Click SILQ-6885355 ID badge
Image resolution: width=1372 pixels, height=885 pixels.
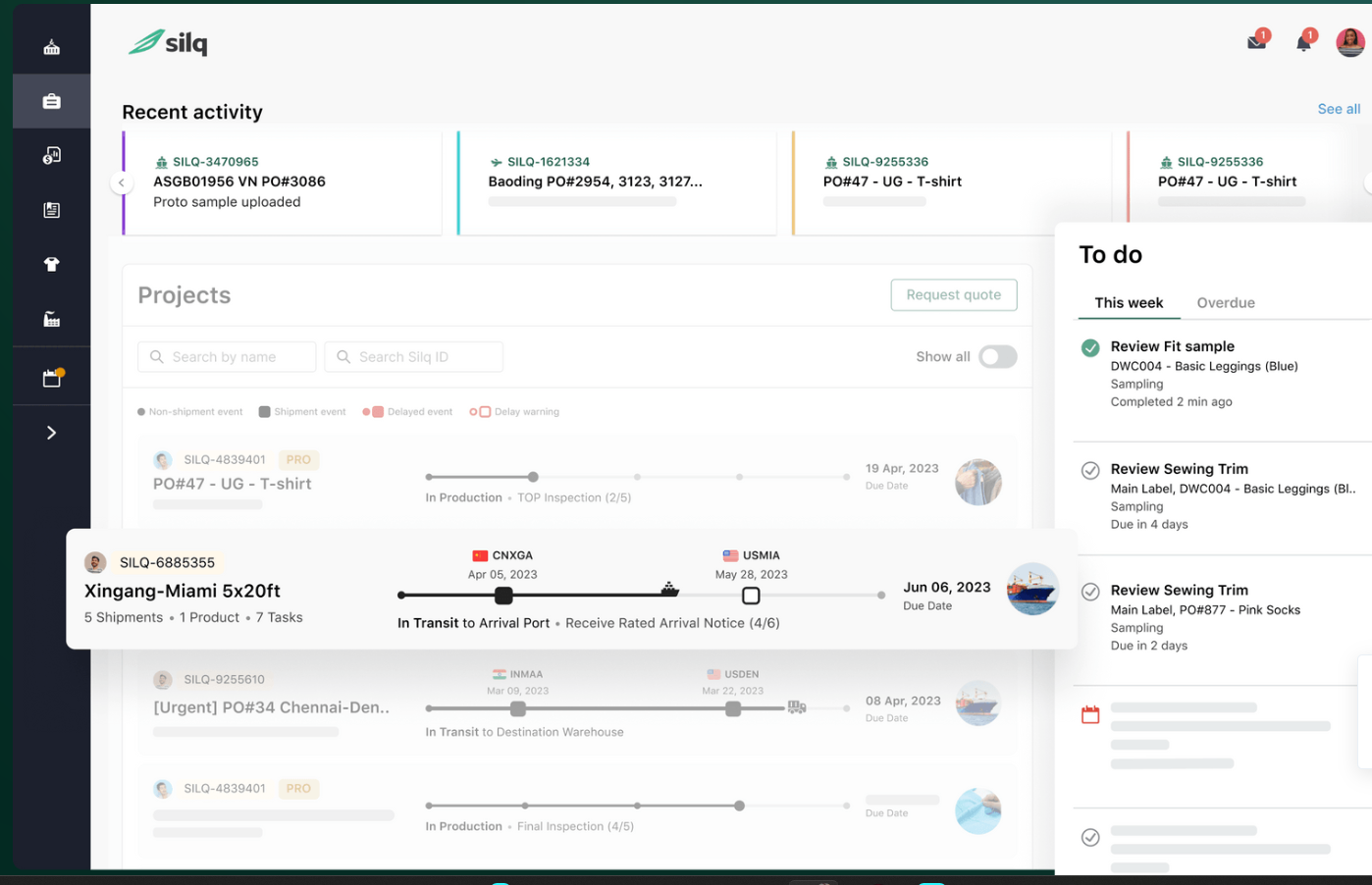click(167, 562)
